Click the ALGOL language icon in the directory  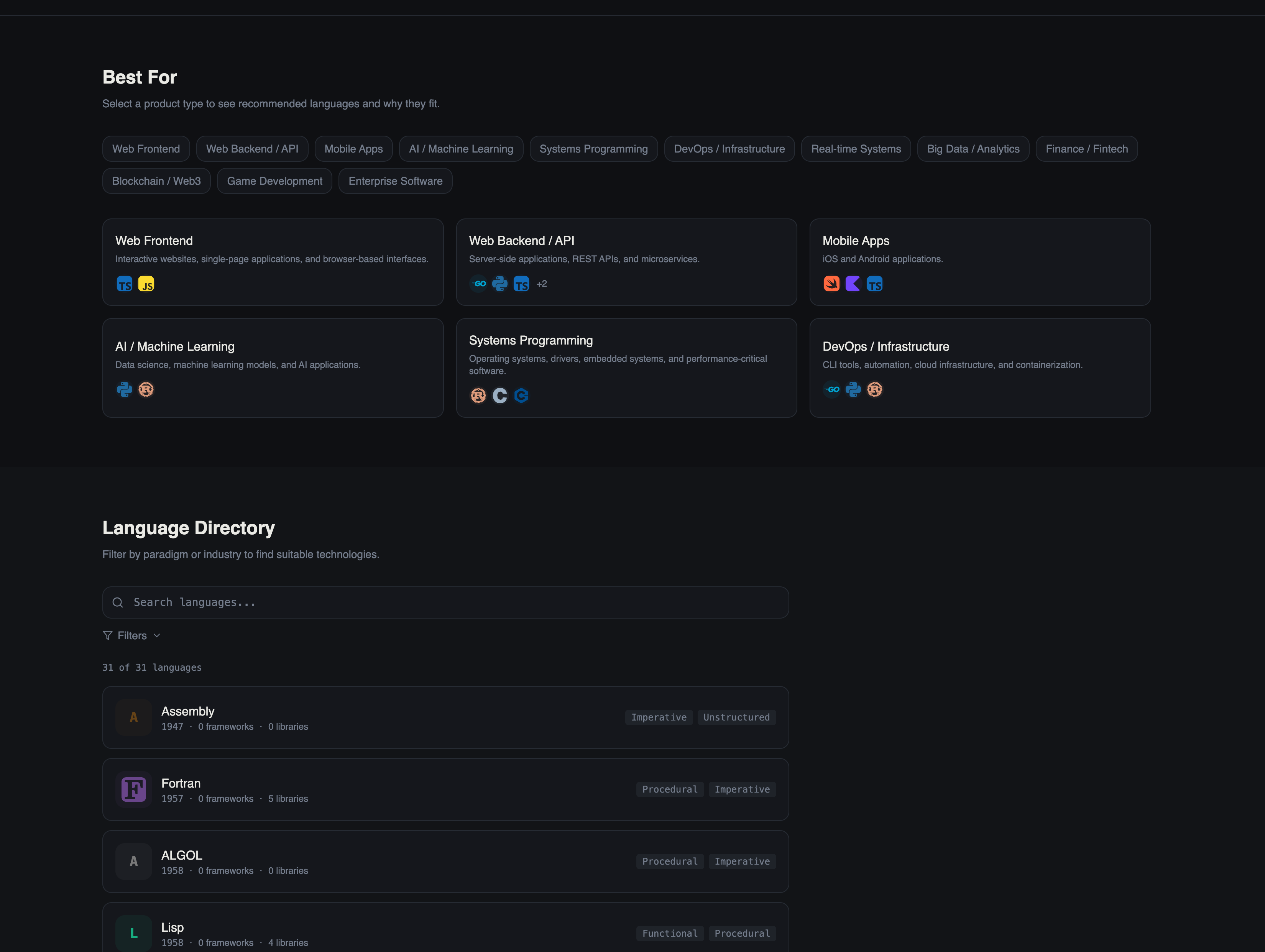pos(133,861)
